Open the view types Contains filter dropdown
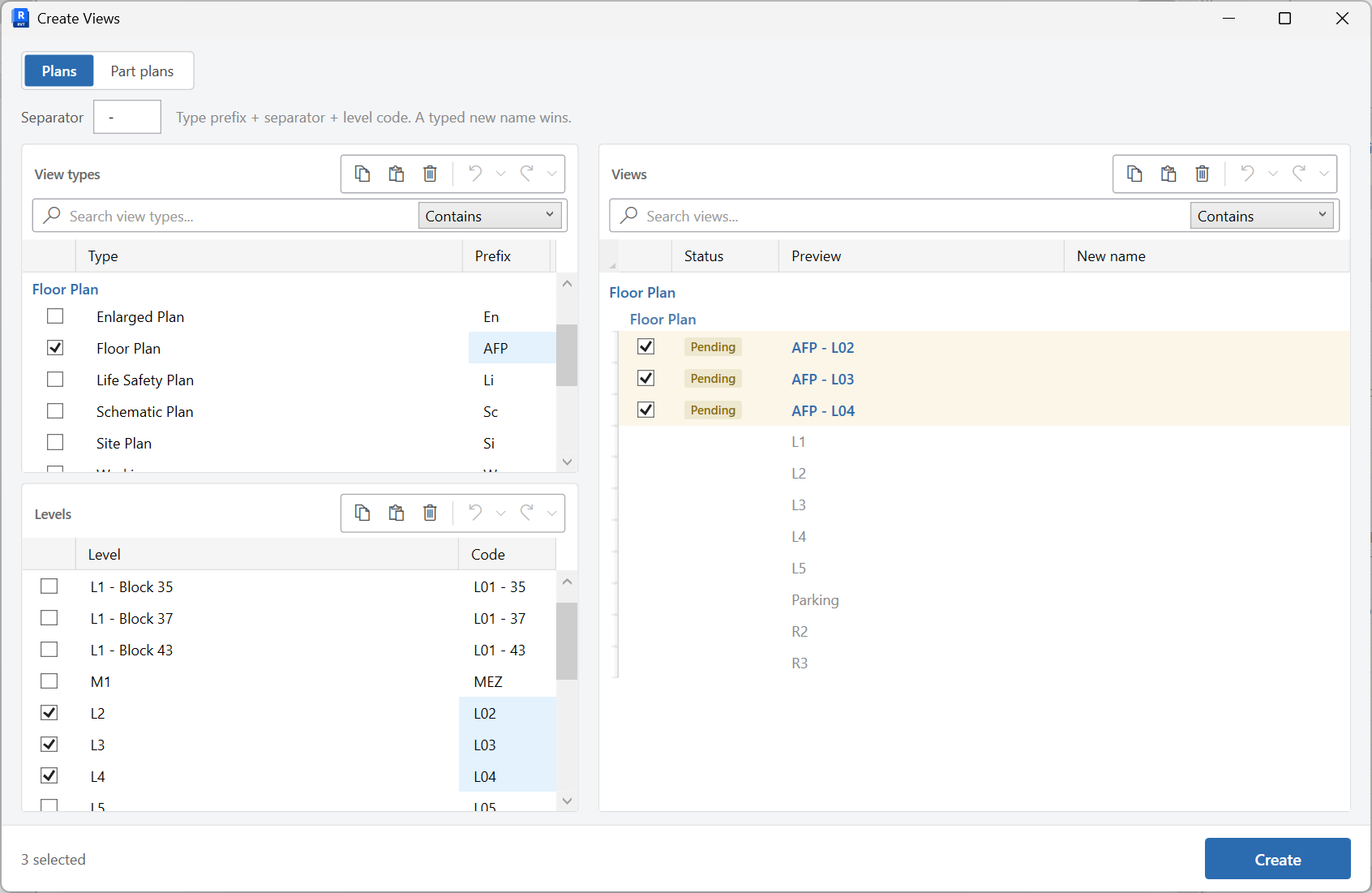 coord(490,216)
